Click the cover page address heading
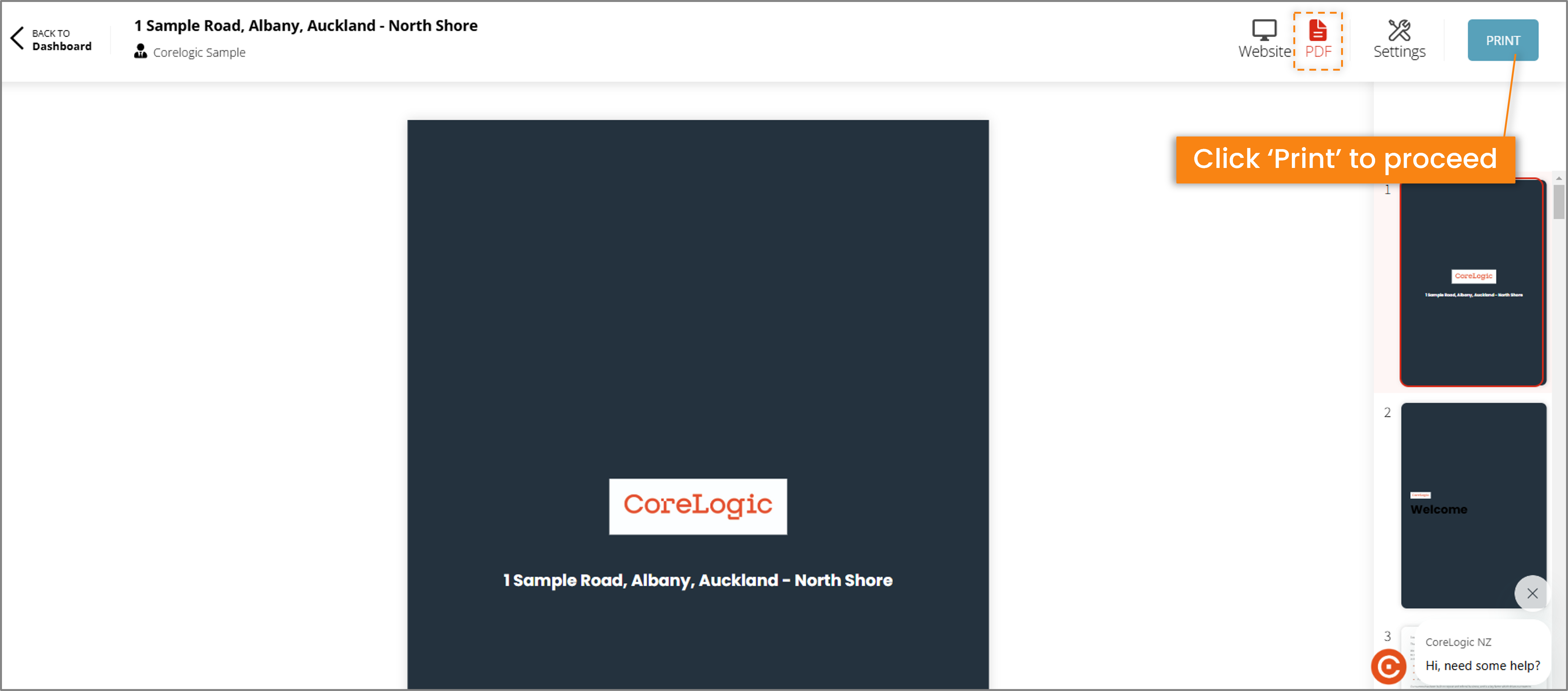This screenshot has width=1568, height=691. (697, 580)
